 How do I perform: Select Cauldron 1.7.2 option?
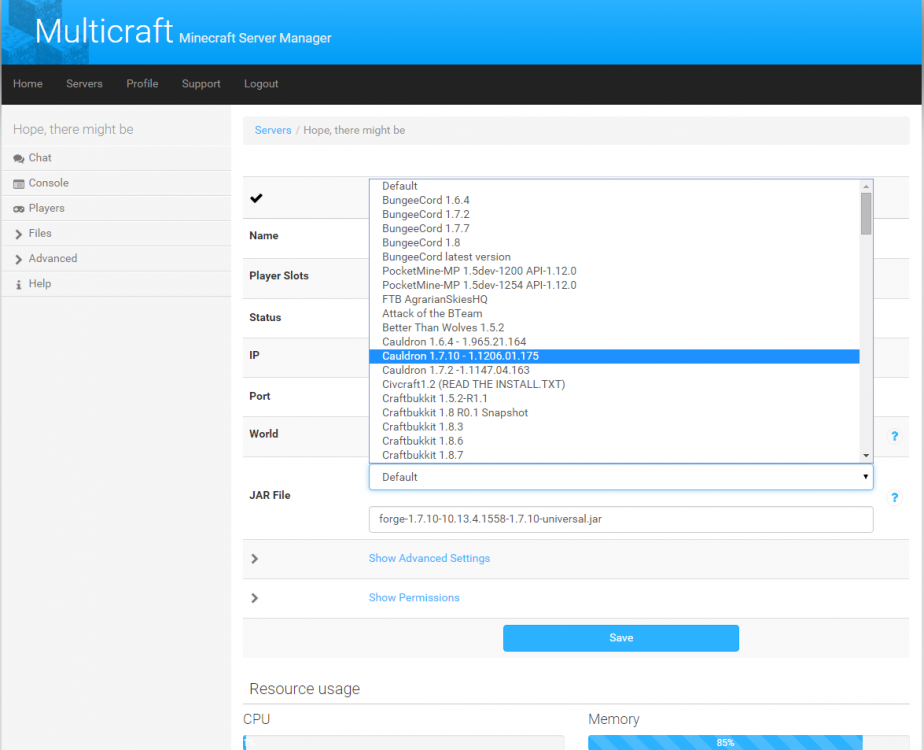[x=614, y=370]
